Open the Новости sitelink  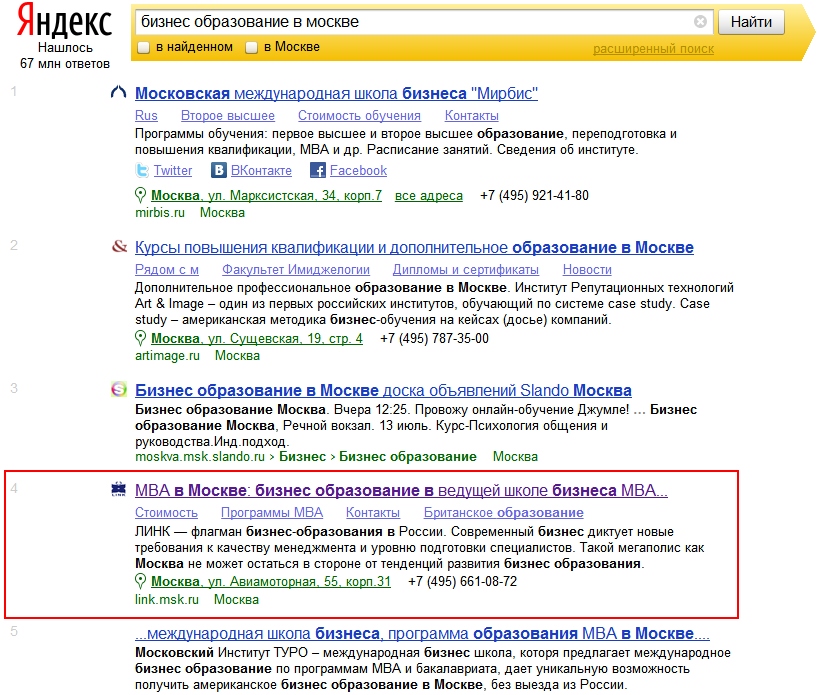[587, 269]
